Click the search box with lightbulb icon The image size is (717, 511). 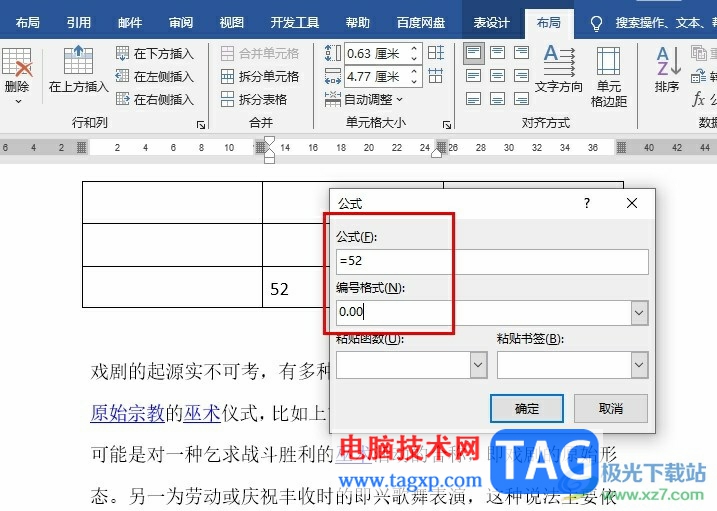point(652,23)
